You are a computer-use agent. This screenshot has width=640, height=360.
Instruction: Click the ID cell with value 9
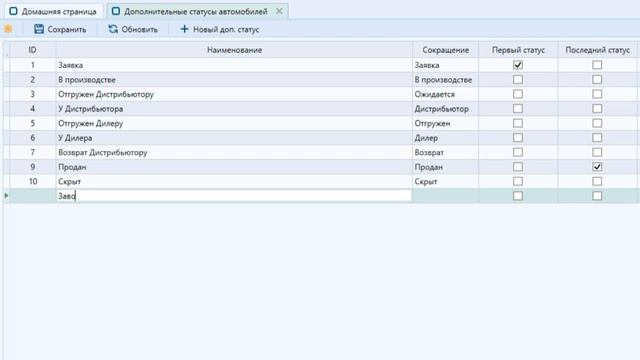tap(33, 167)
